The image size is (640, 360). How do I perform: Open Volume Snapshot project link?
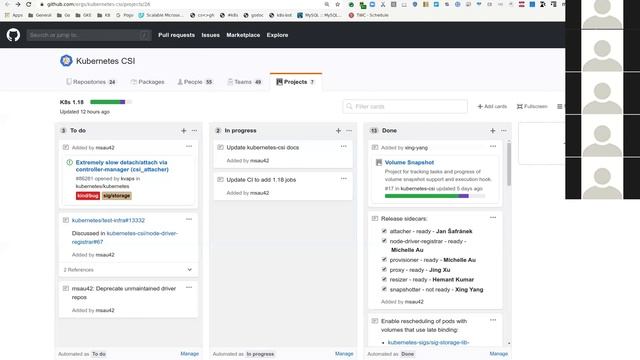tap(409, 162)
